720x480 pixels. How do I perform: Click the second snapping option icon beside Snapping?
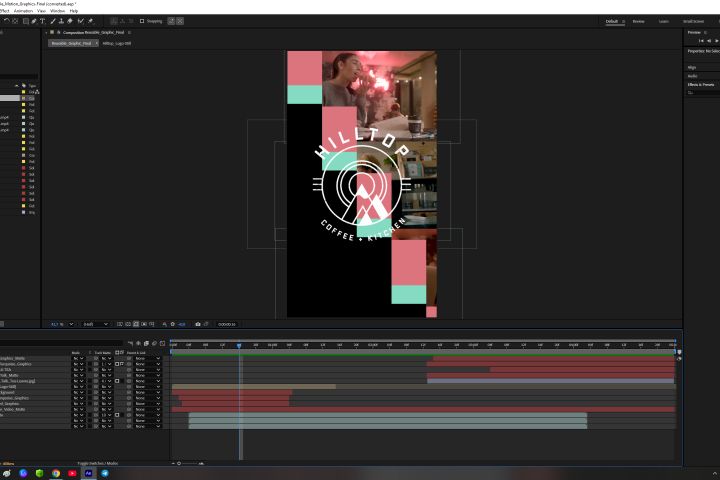[180, 21]
